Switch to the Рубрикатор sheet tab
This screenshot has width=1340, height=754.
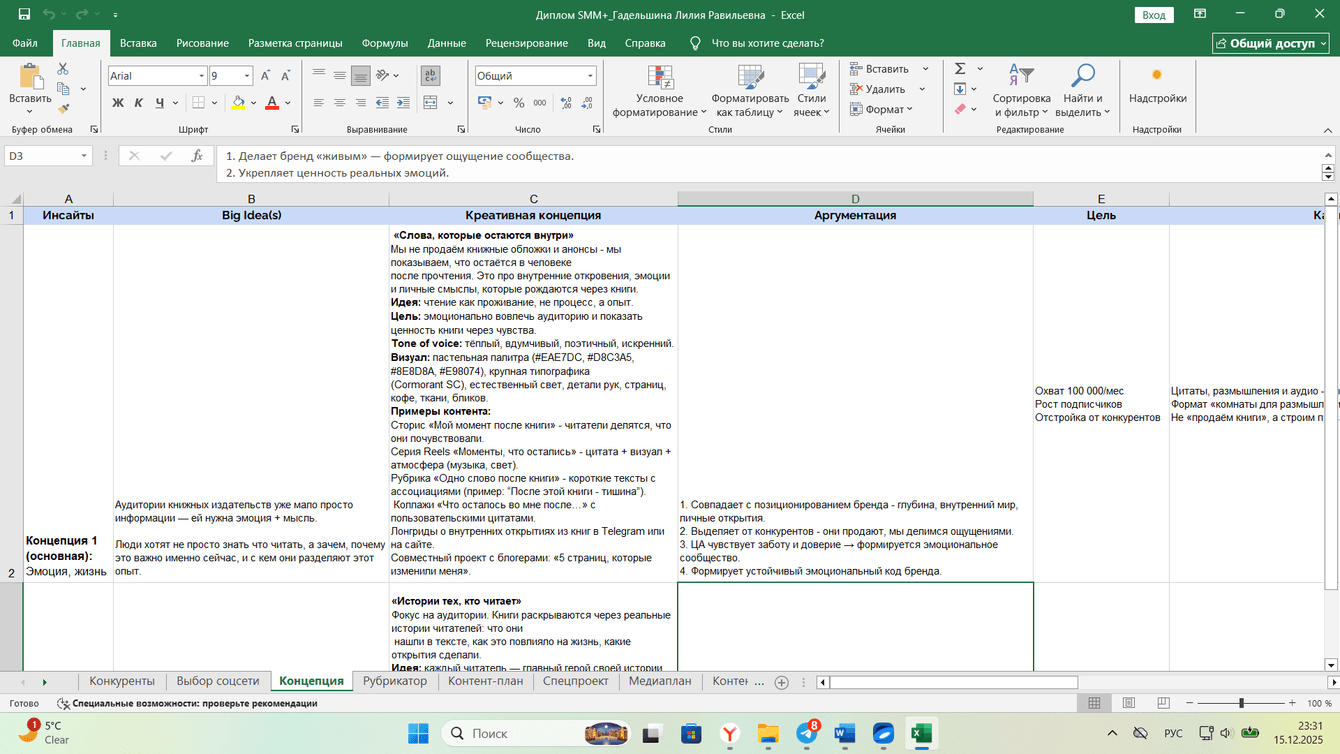point(394,681)
